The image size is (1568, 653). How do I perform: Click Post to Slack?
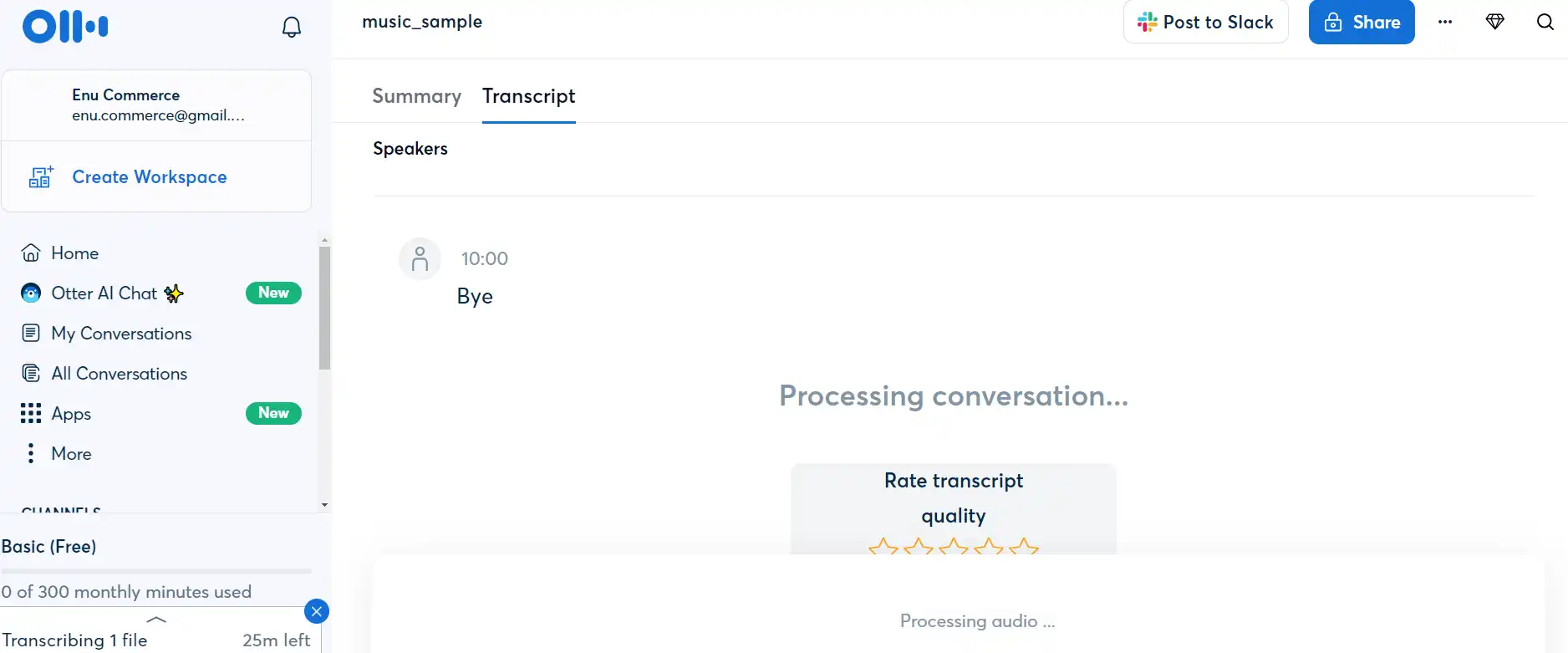tap(1205, 22)
